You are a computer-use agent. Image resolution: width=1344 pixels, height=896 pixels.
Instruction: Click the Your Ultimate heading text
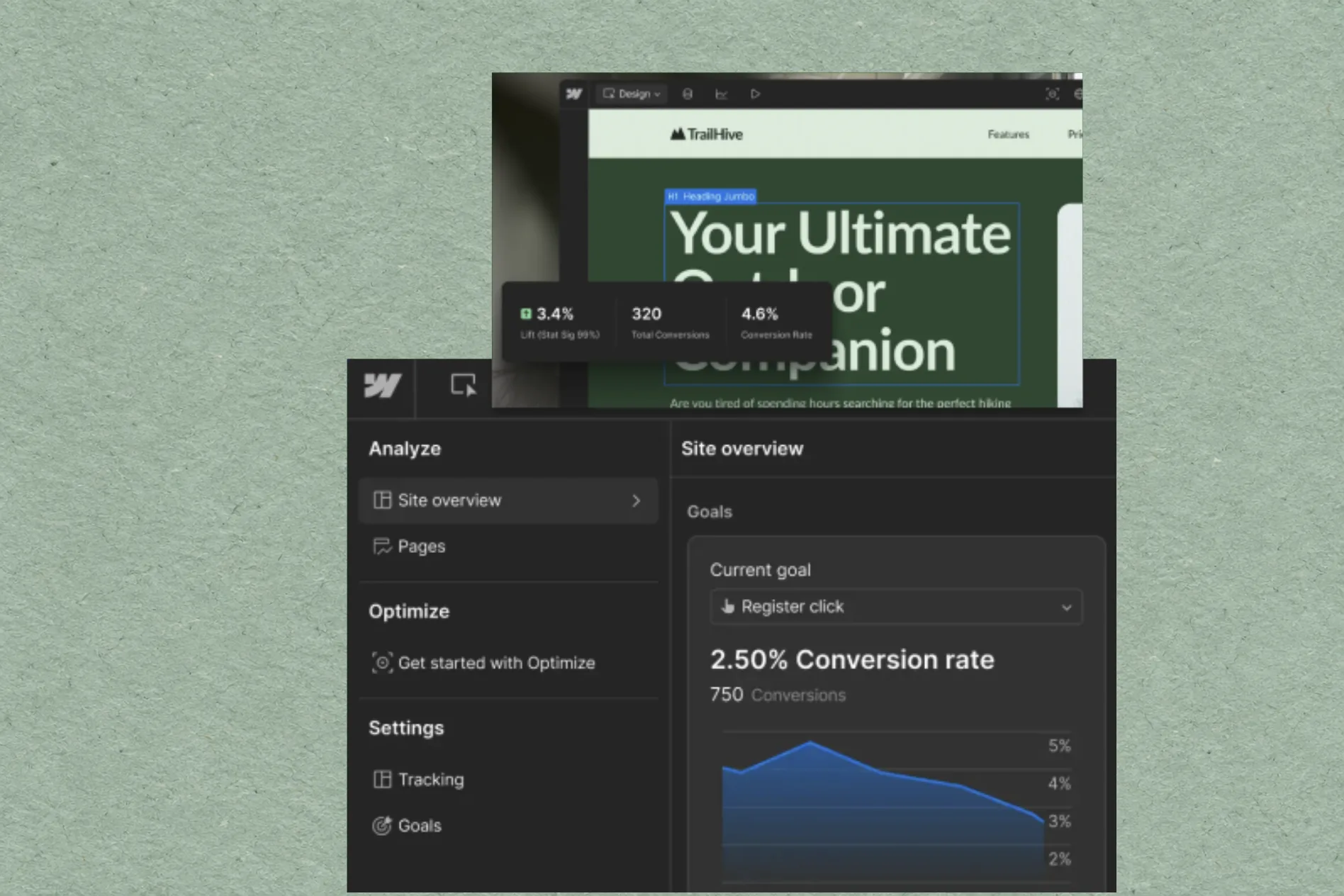point(841,233)
